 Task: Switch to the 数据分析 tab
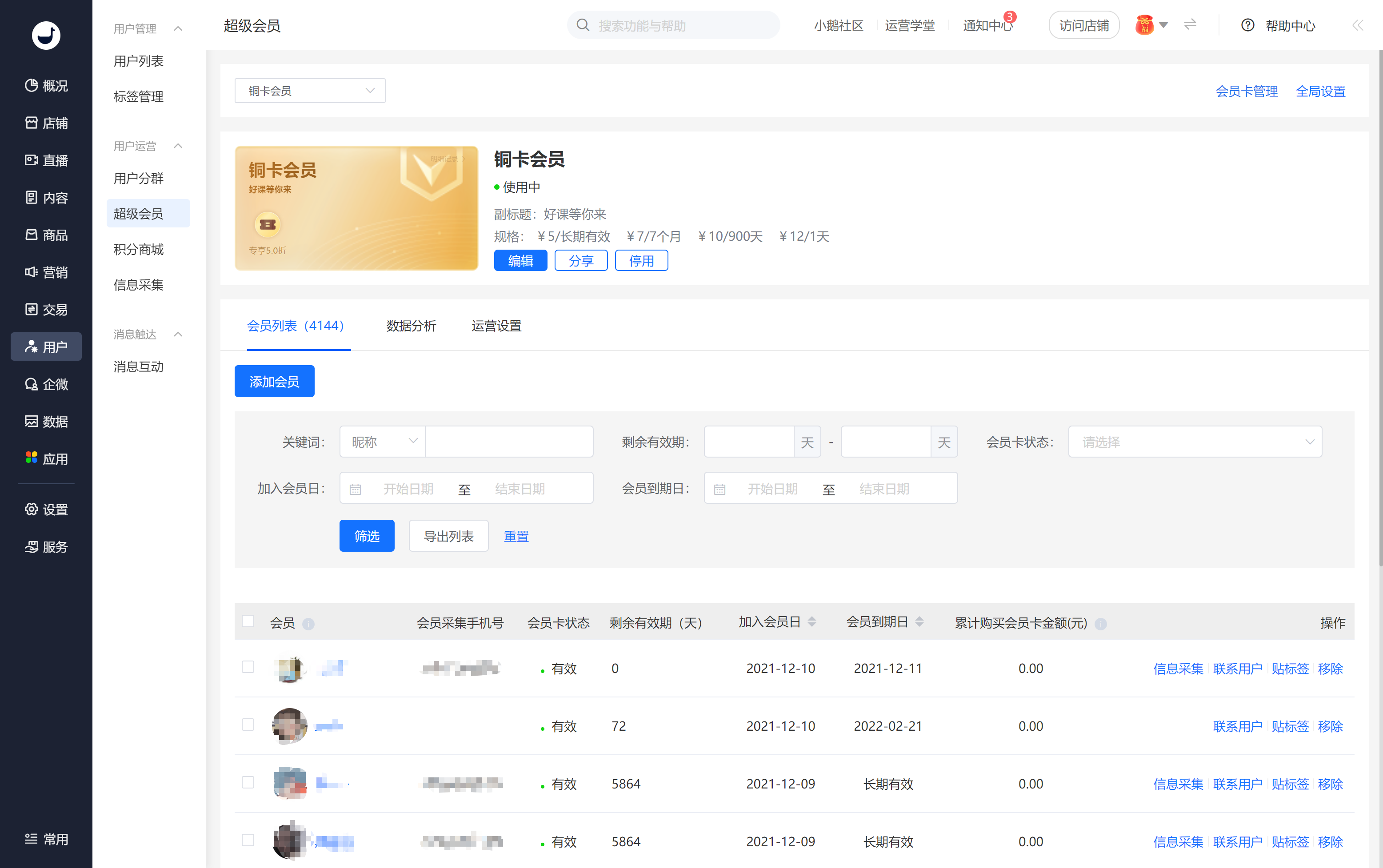click(411, 326)
